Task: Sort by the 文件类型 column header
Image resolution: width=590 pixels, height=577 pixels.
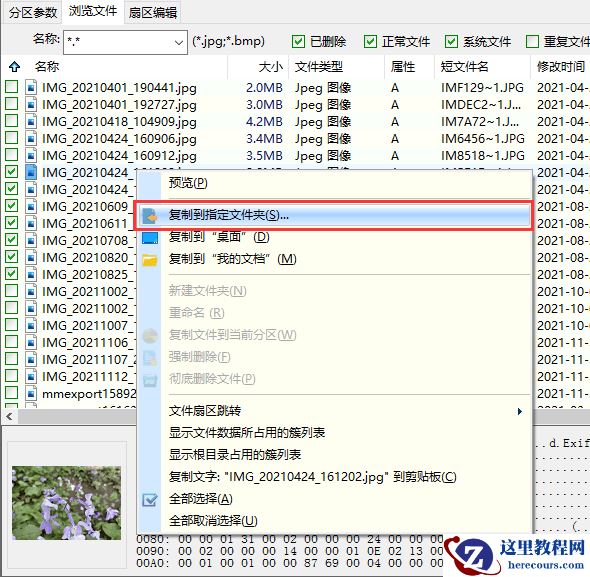Action: tap(319, 67)
